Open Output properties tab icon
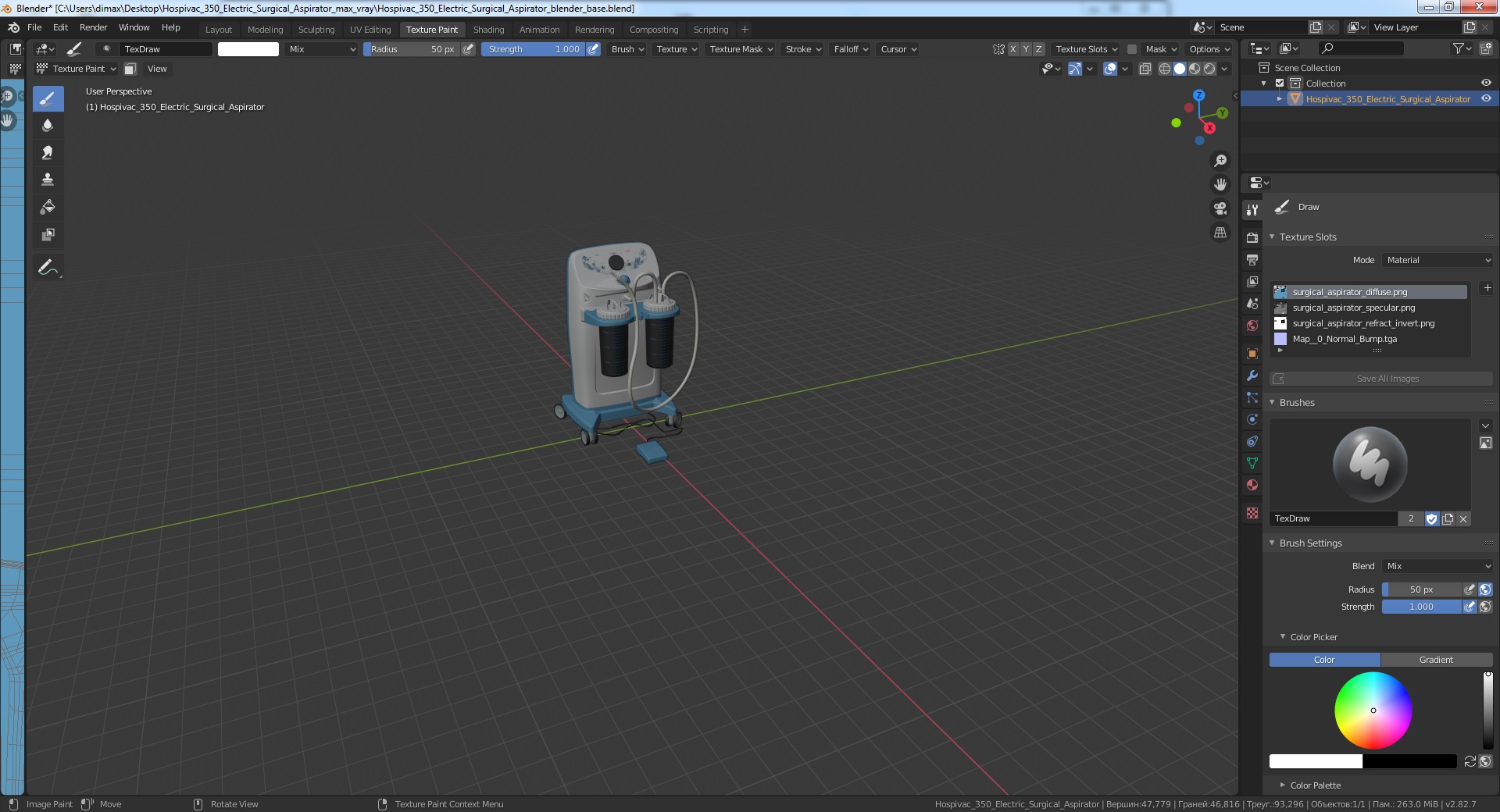This screenshot has height=812, width=1500. coord(1252,259)
